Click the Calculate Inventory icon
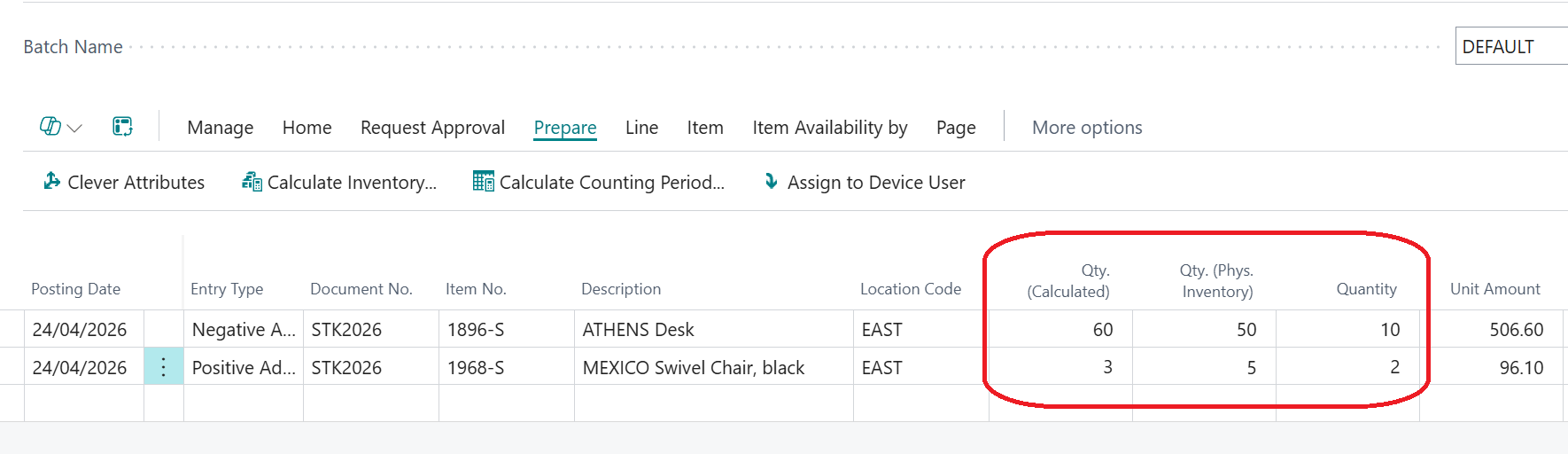The image size is (1568, 454). (x=252, y=182)
